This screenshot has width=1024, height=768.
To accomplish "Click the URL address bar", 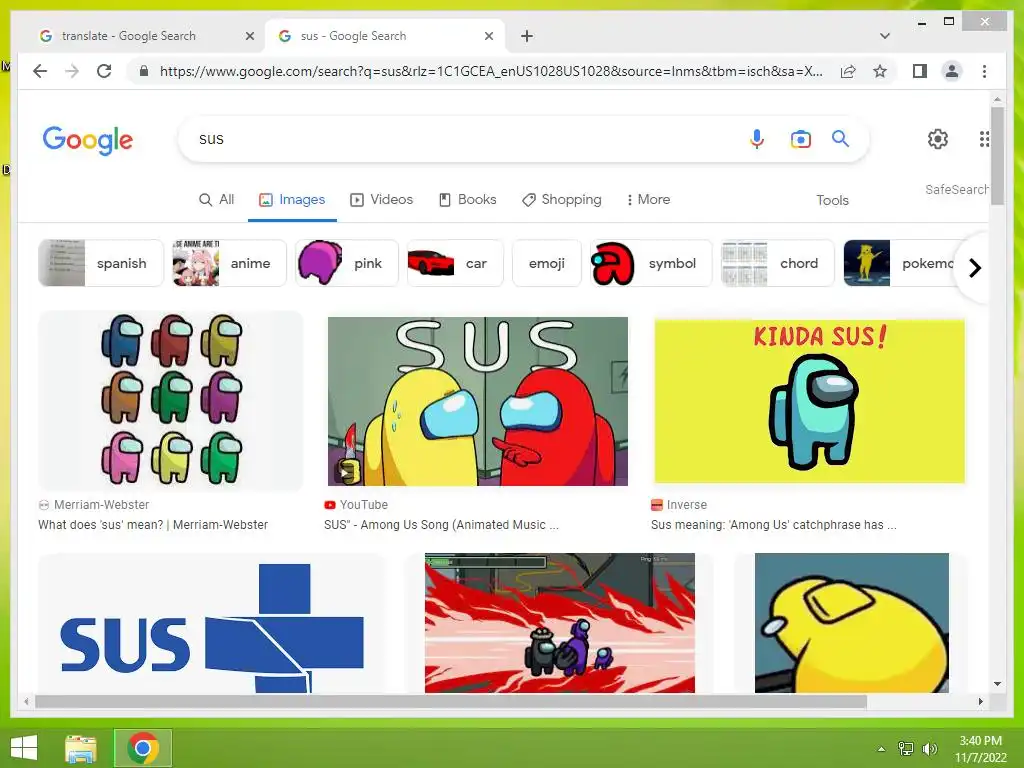I will tap(491, 71).
